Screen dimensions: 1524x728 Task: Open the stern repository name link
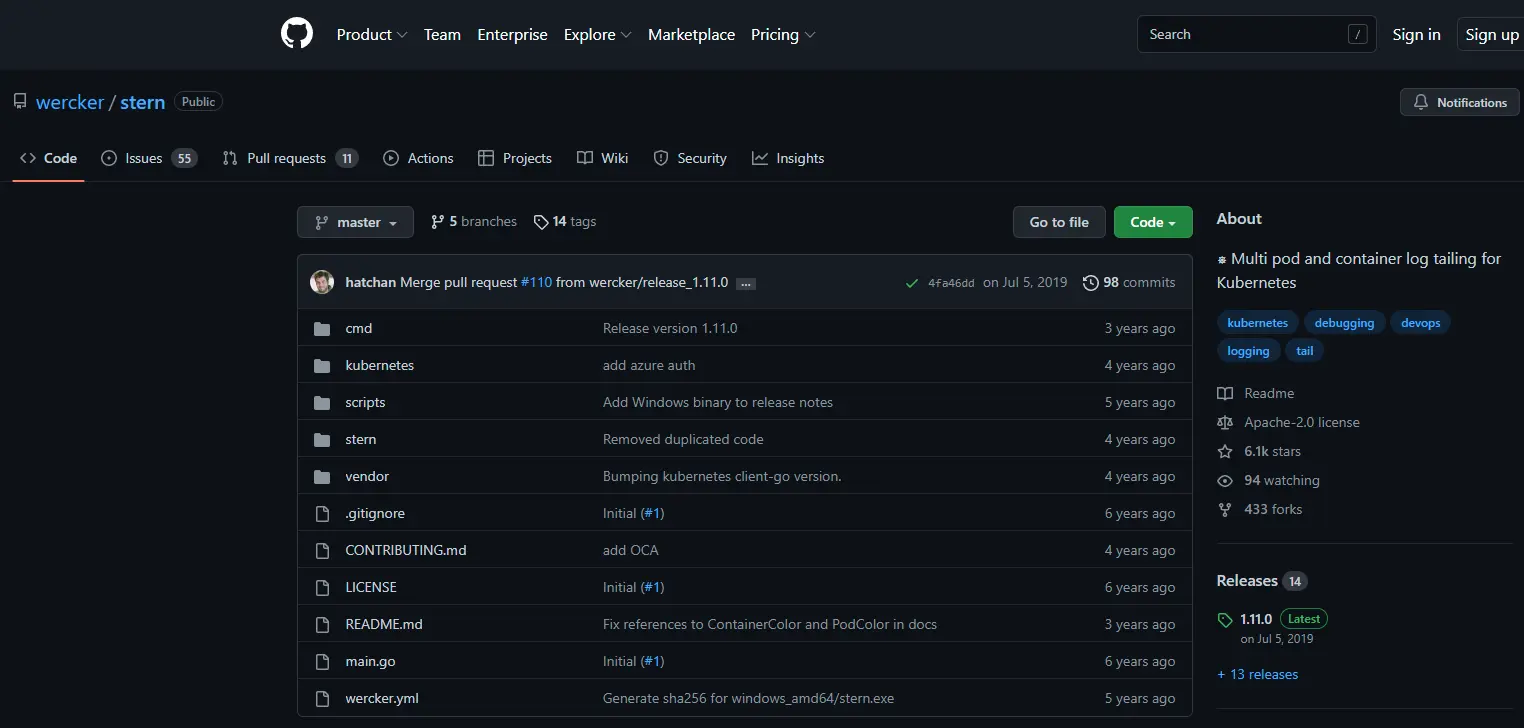143,102
